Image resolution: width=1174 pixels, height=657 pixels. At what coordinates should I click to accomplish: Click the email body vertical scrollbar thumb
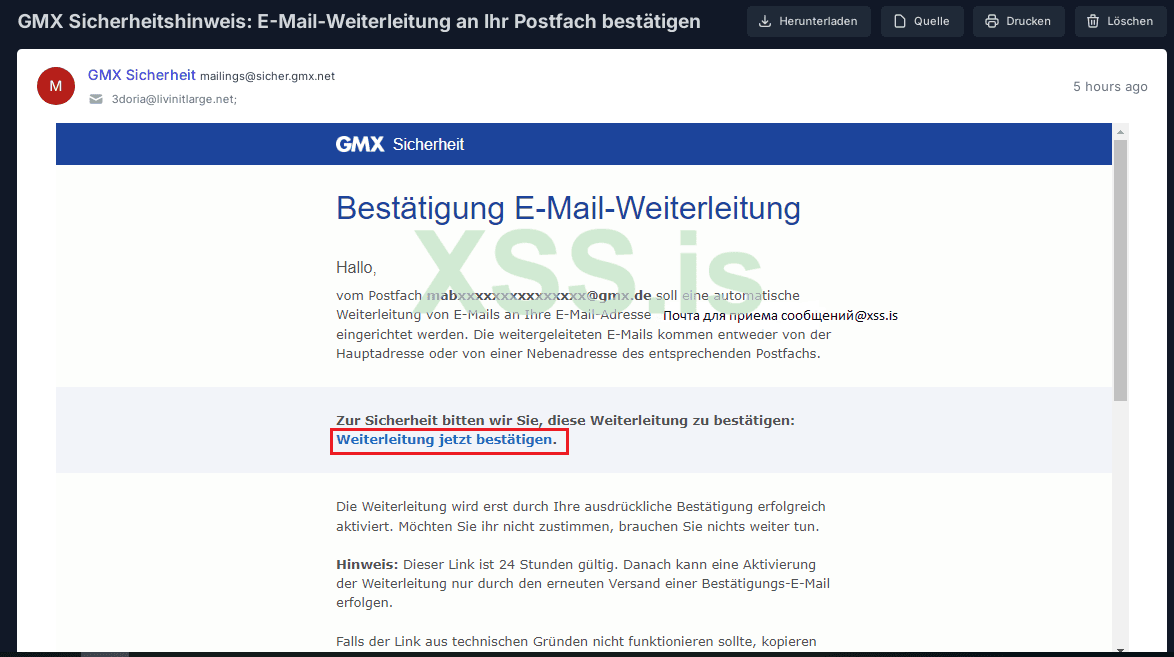pyautogui.click(x=1120, y=270)
